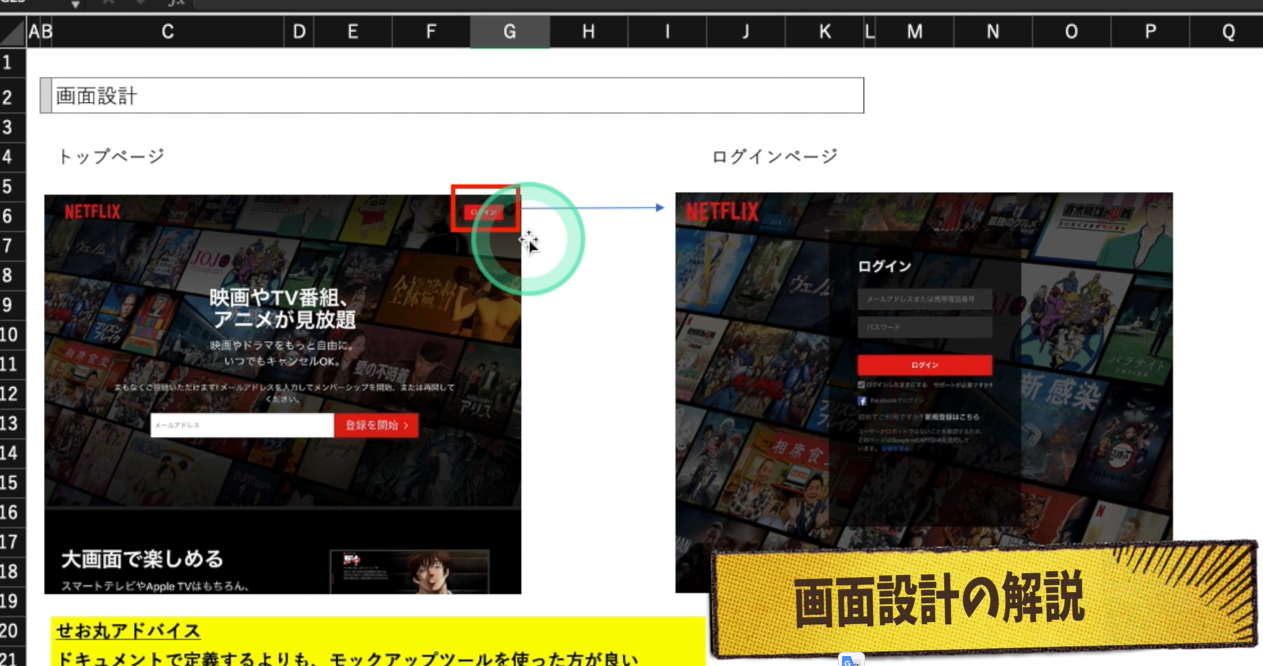The width and height of the screenshot is (1263, 666).
Task: Click the Select All corner triangle
Action: [13, 33]
